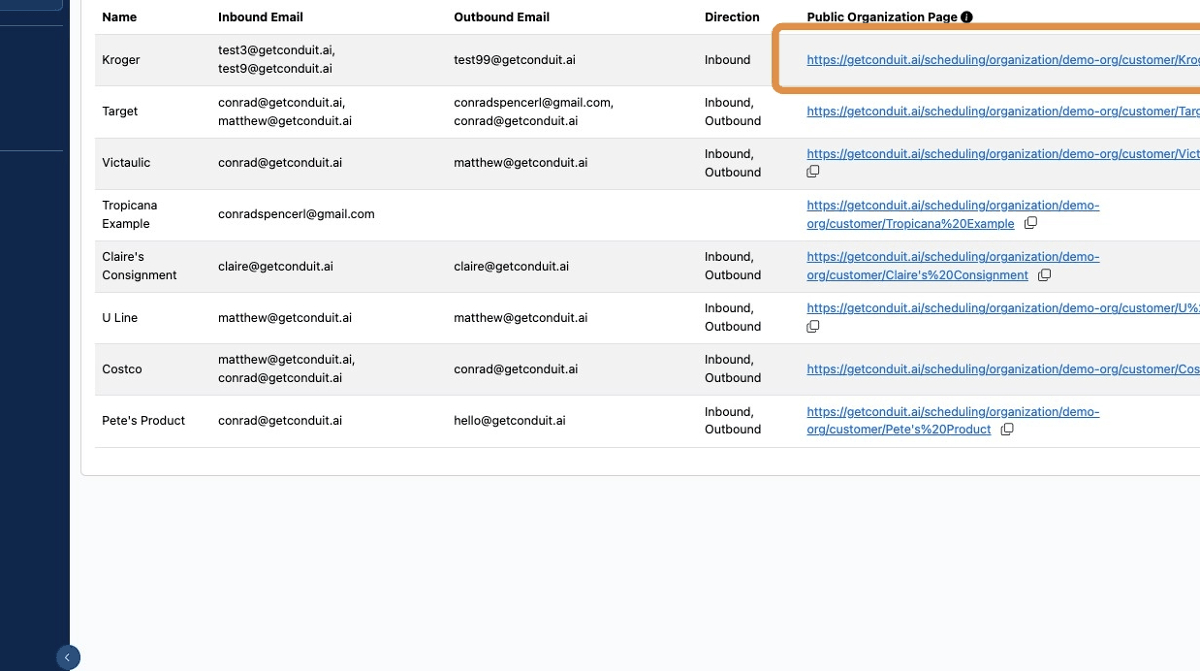Select the Target name cell

[120, 111]
